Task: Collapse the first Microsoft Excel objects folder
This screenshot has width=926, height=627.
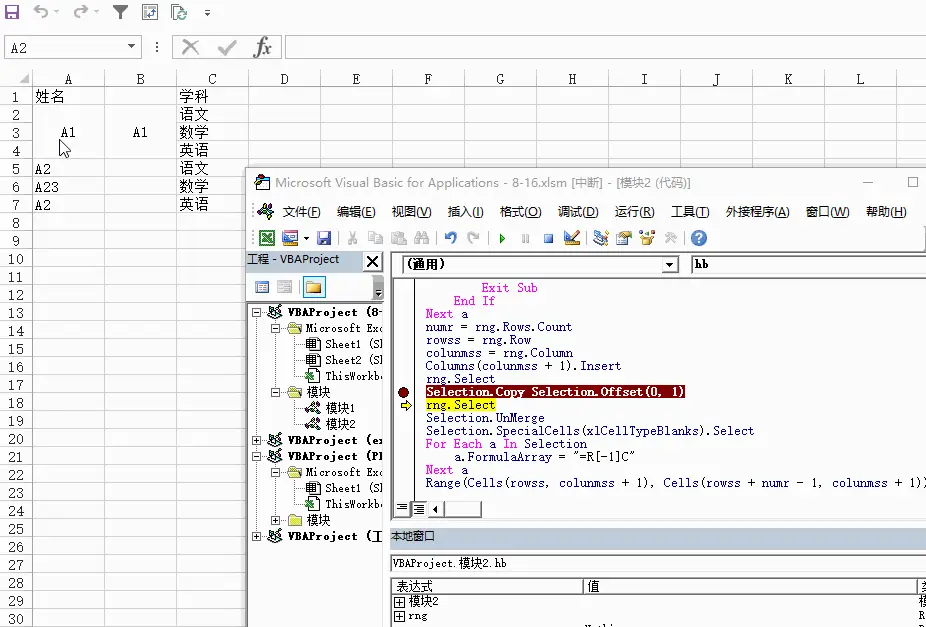Action: tap(276, 328)
